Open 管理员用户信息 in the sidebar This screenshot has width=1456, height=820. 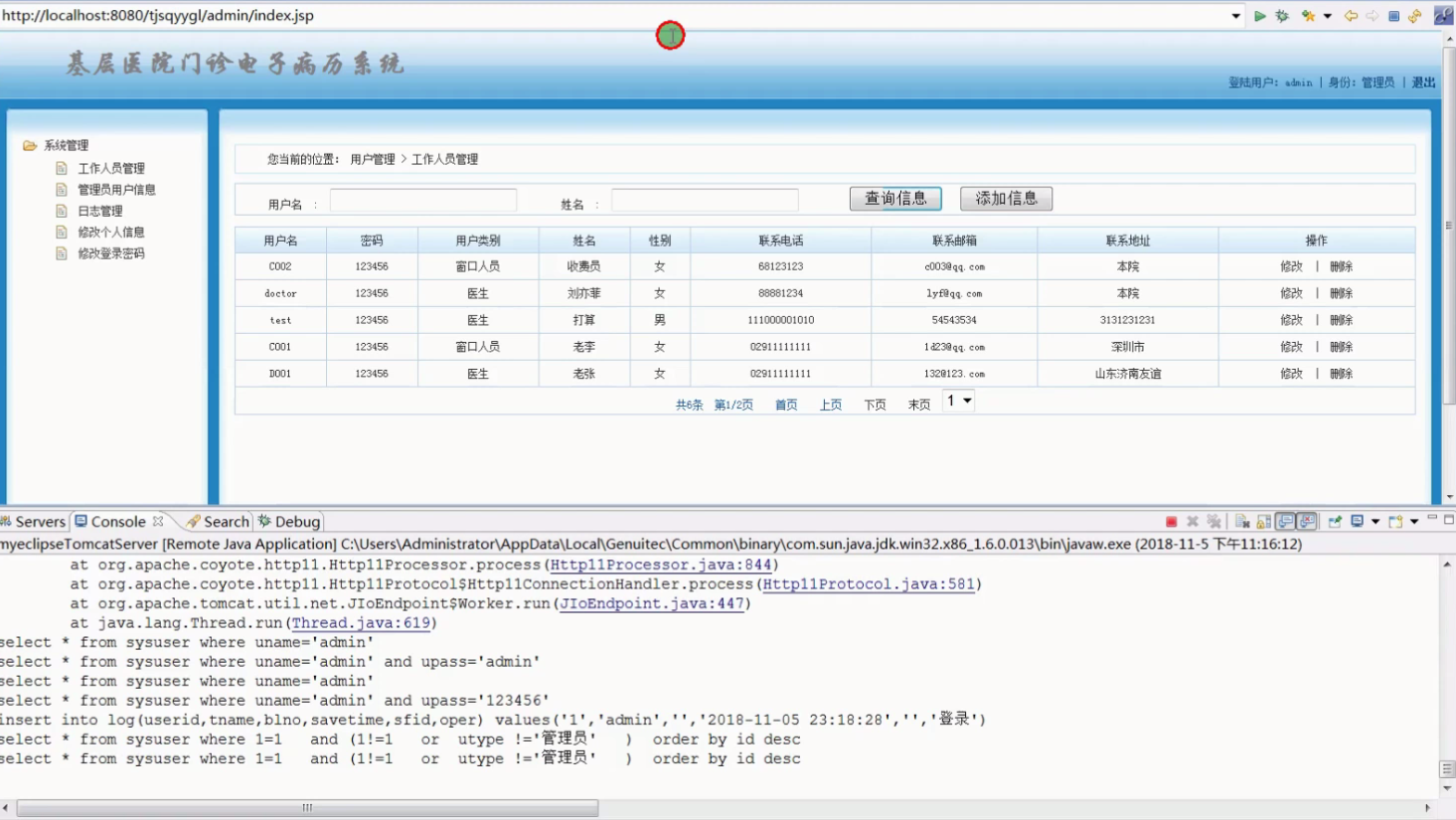[116, 190]
